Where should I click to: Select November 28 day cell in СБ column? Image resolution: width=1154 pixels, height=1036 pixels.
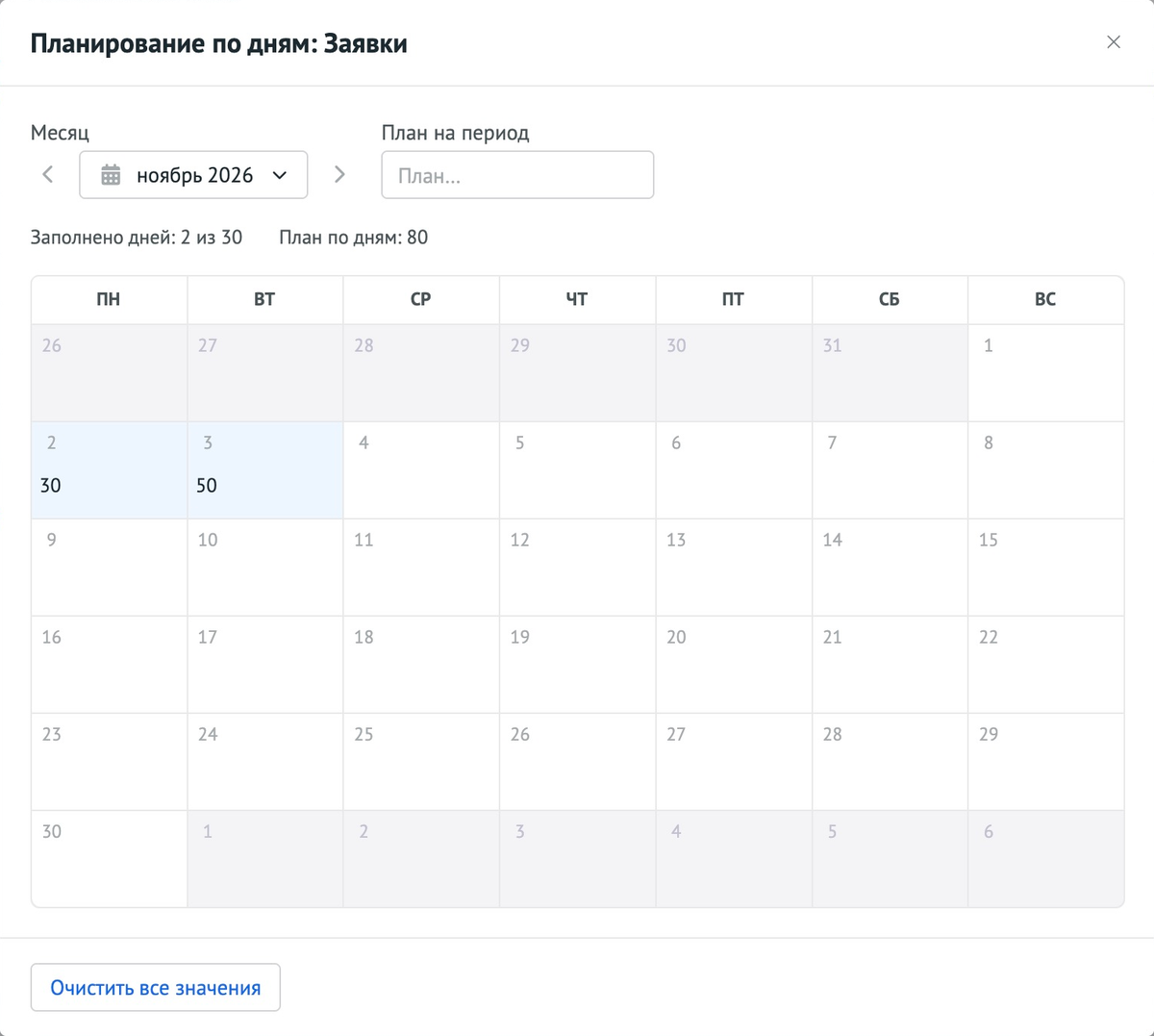tap(890, 762)
